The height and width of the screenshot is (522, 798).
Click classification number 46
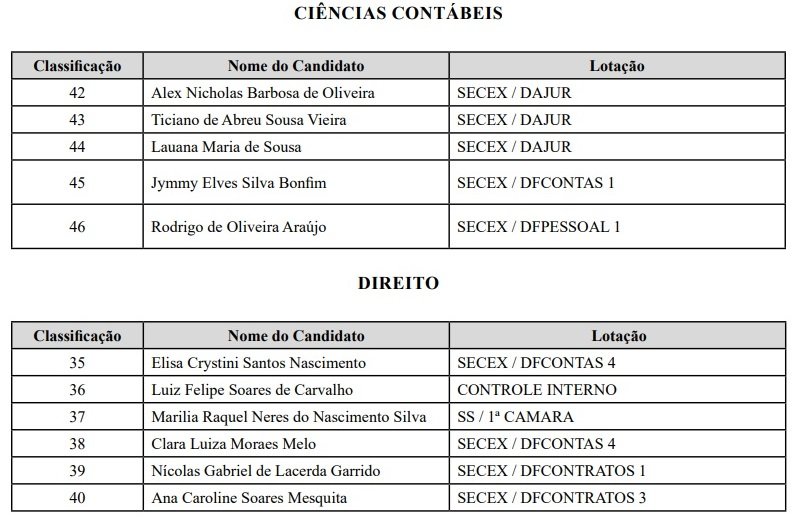[77, 227]
